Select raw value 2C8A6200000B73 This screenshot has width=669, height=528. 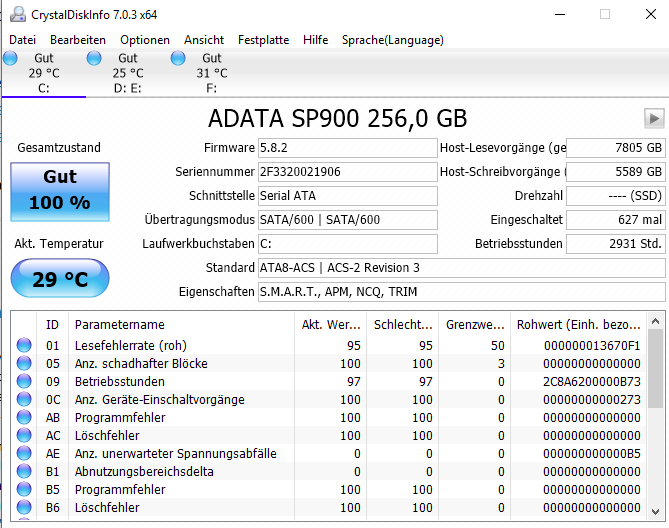click(x=591, y=381)
